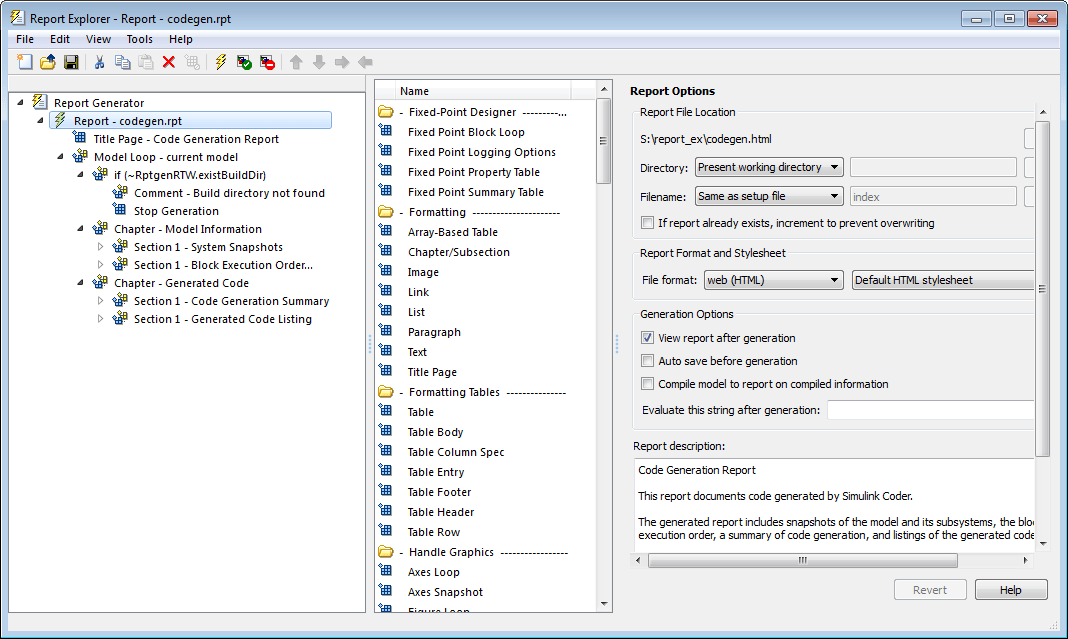Open the Default HTML stylesheet dropdown
The image size is (1068, 639).
(x=943, y=280)
